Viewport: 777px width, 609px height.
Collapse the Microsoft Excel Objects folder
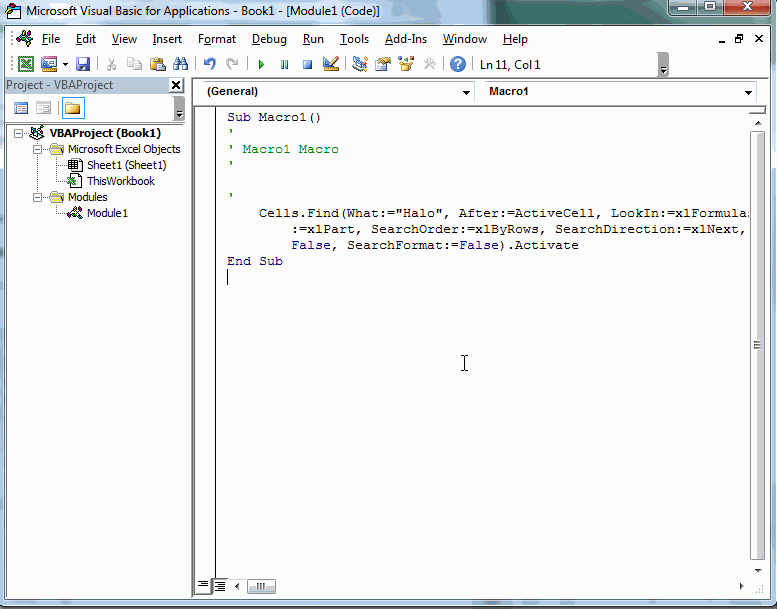(37, 149)
